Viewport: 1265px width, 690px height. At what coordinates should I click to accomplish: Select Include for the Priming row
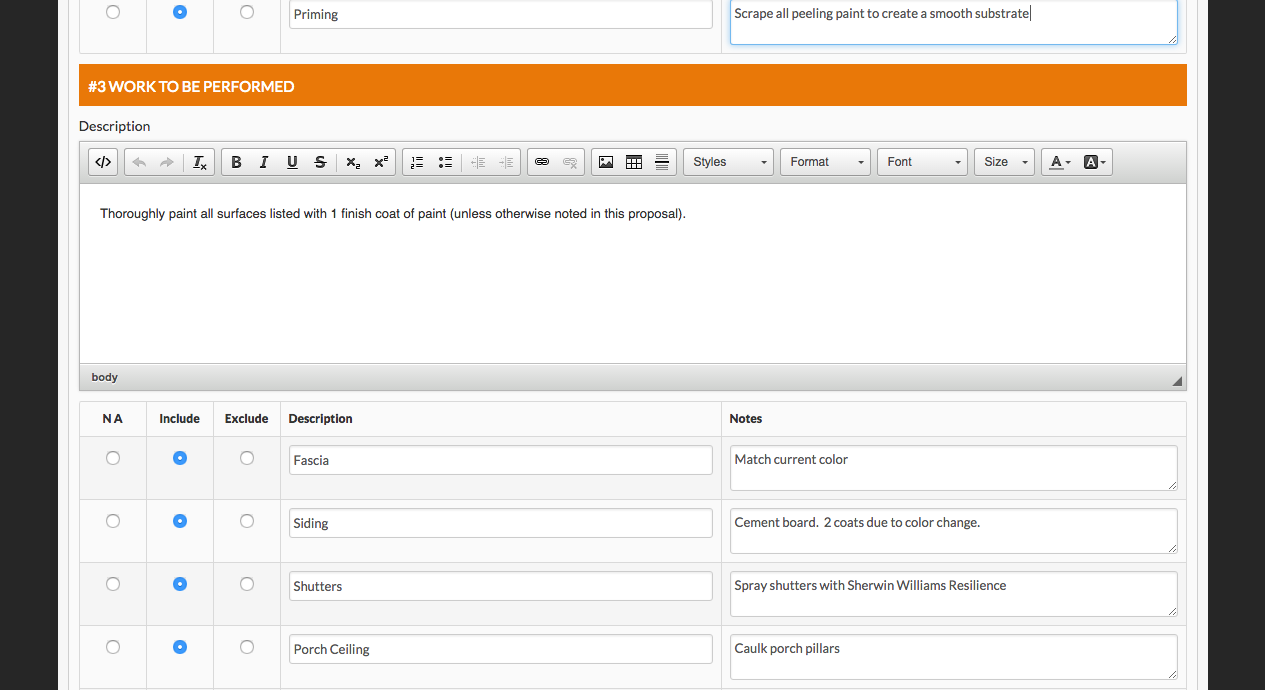[180, 12]
